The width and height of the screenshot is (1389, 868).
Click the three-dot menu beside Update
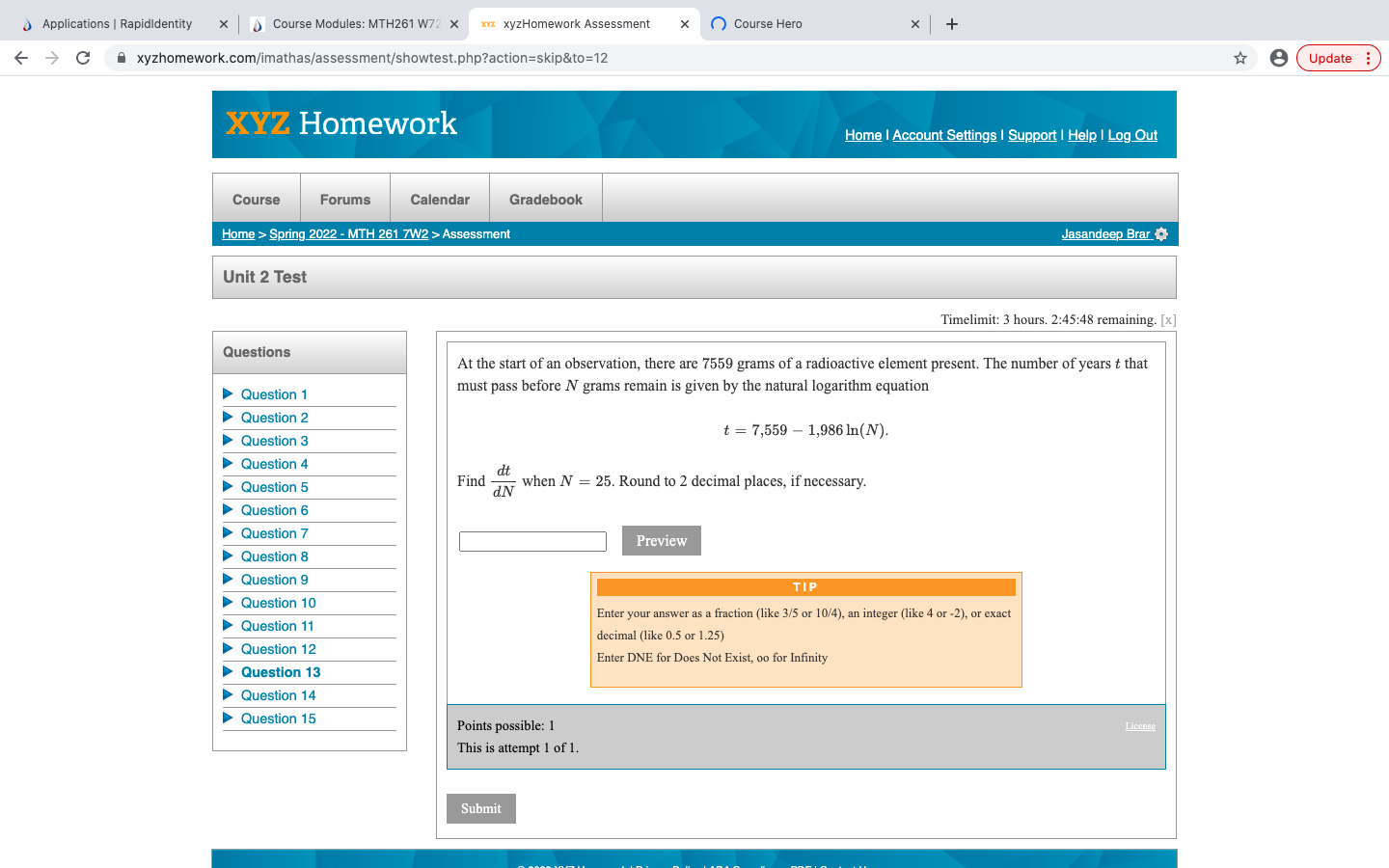[x=1369, y=58]
